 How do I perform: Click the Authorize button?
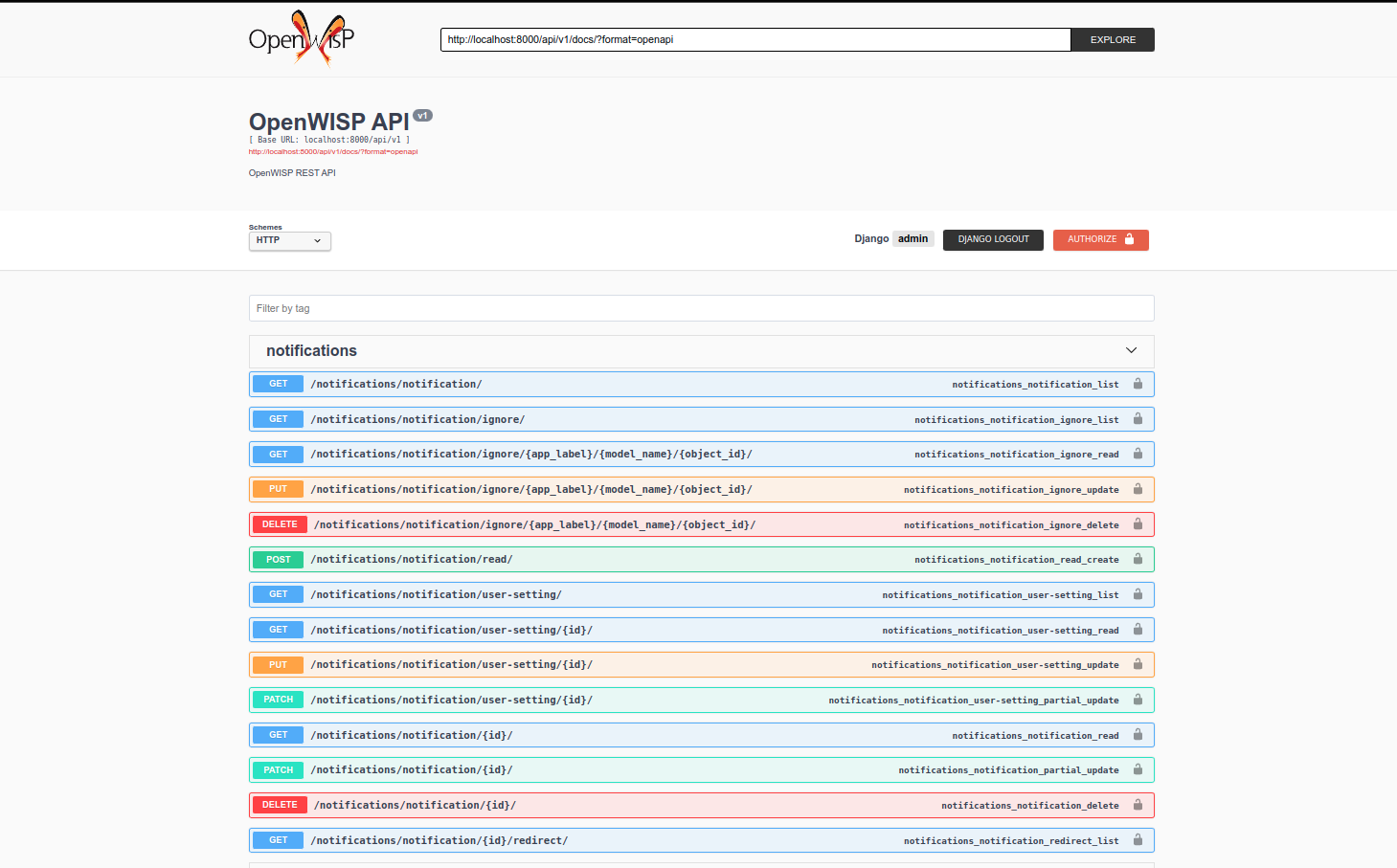pyautogui.click(x=1100, y=239)
